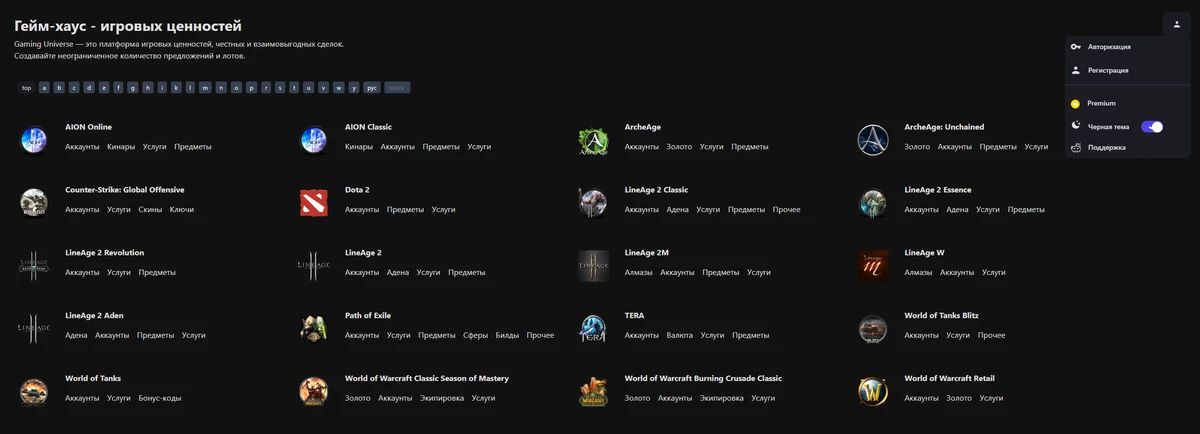Open Авторизация in the user menu

click(x=1109, y=47)
